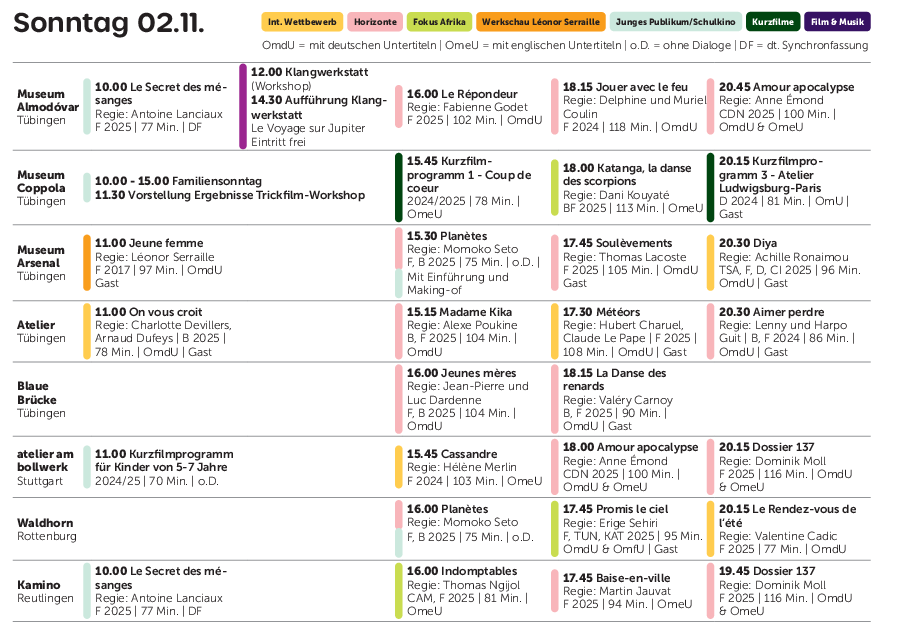Open the 16.00 Indomptables entry at Kamino
This screenshot has height=637, width=900.
coord(461,571)
